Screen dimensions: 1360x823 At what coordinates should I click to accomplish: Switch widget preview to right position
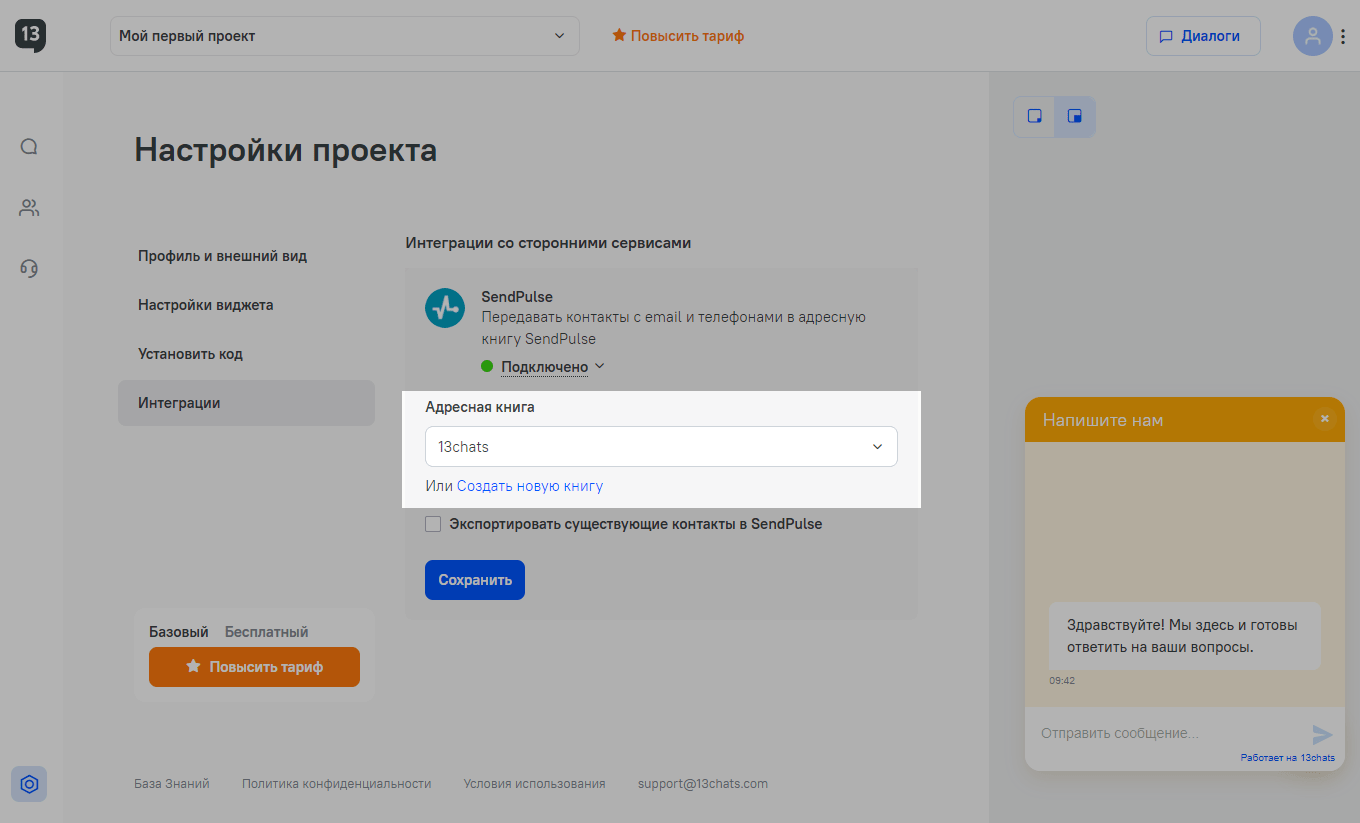coord(1075,116)
